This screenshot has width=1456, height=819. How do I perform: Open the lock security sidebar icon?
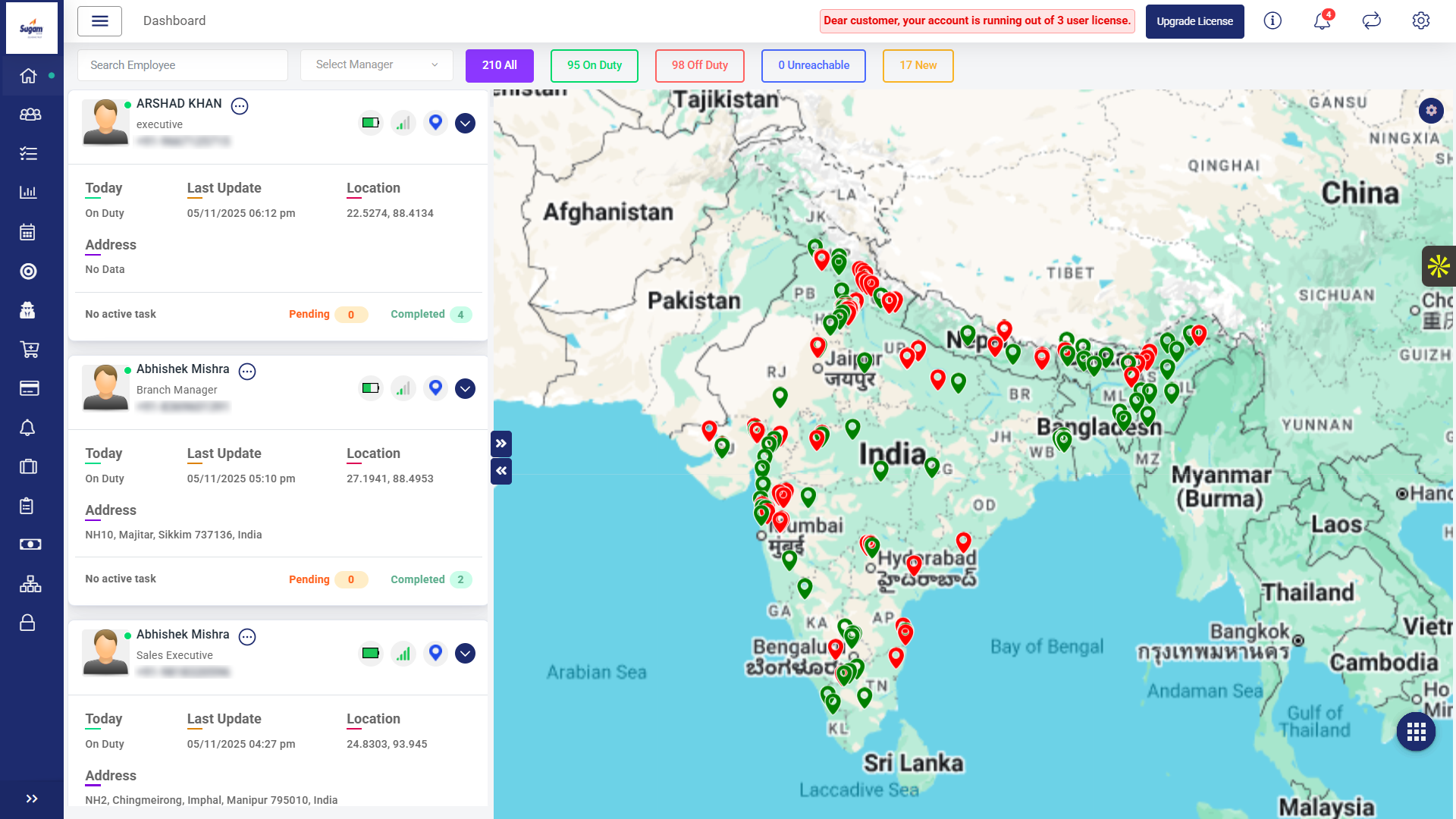[x=27, y=623]
